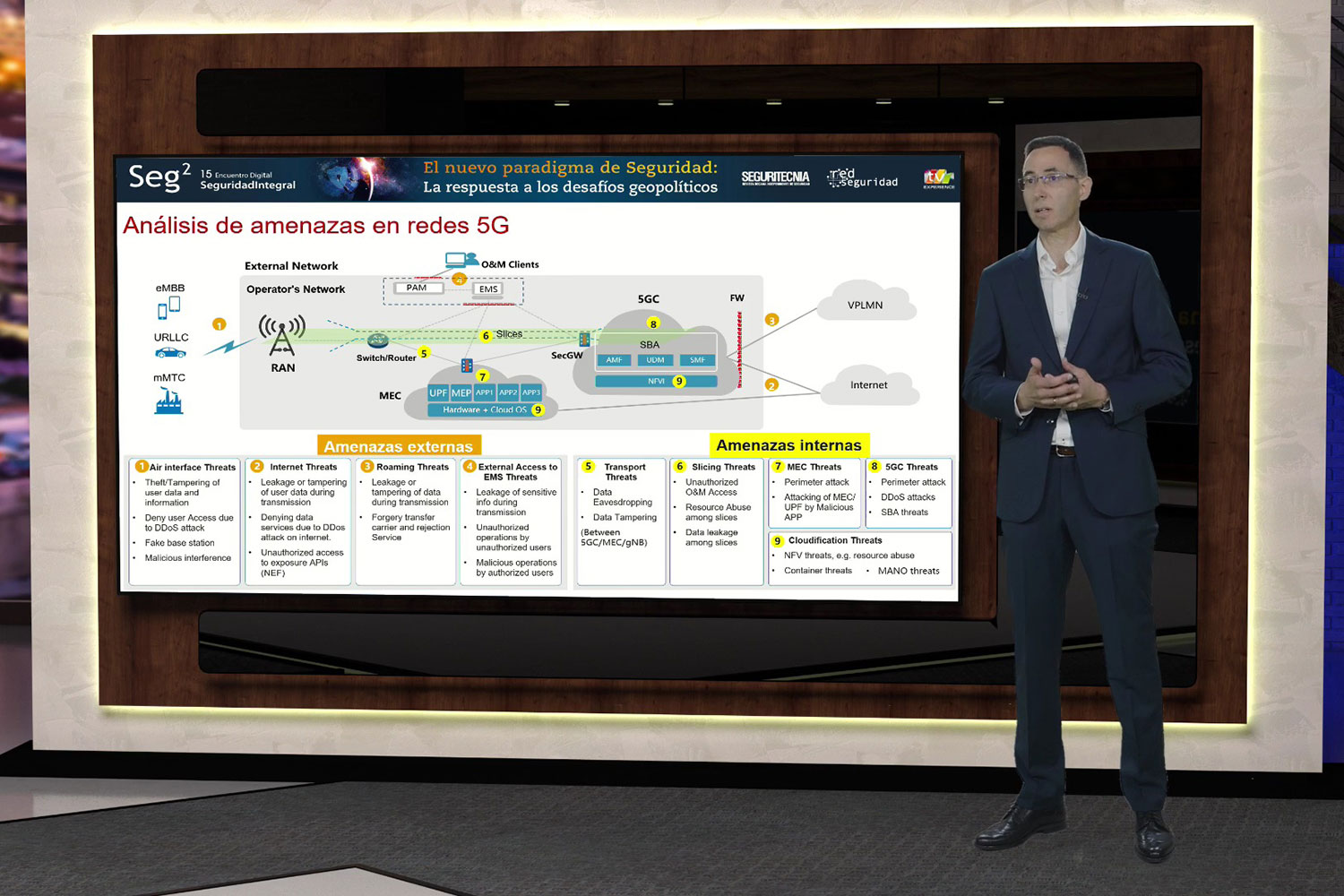The image size is (1344, 896).
Task: Click the 'MANO threats' bullet
Action: pyautogui.click(x=909, y=571)
